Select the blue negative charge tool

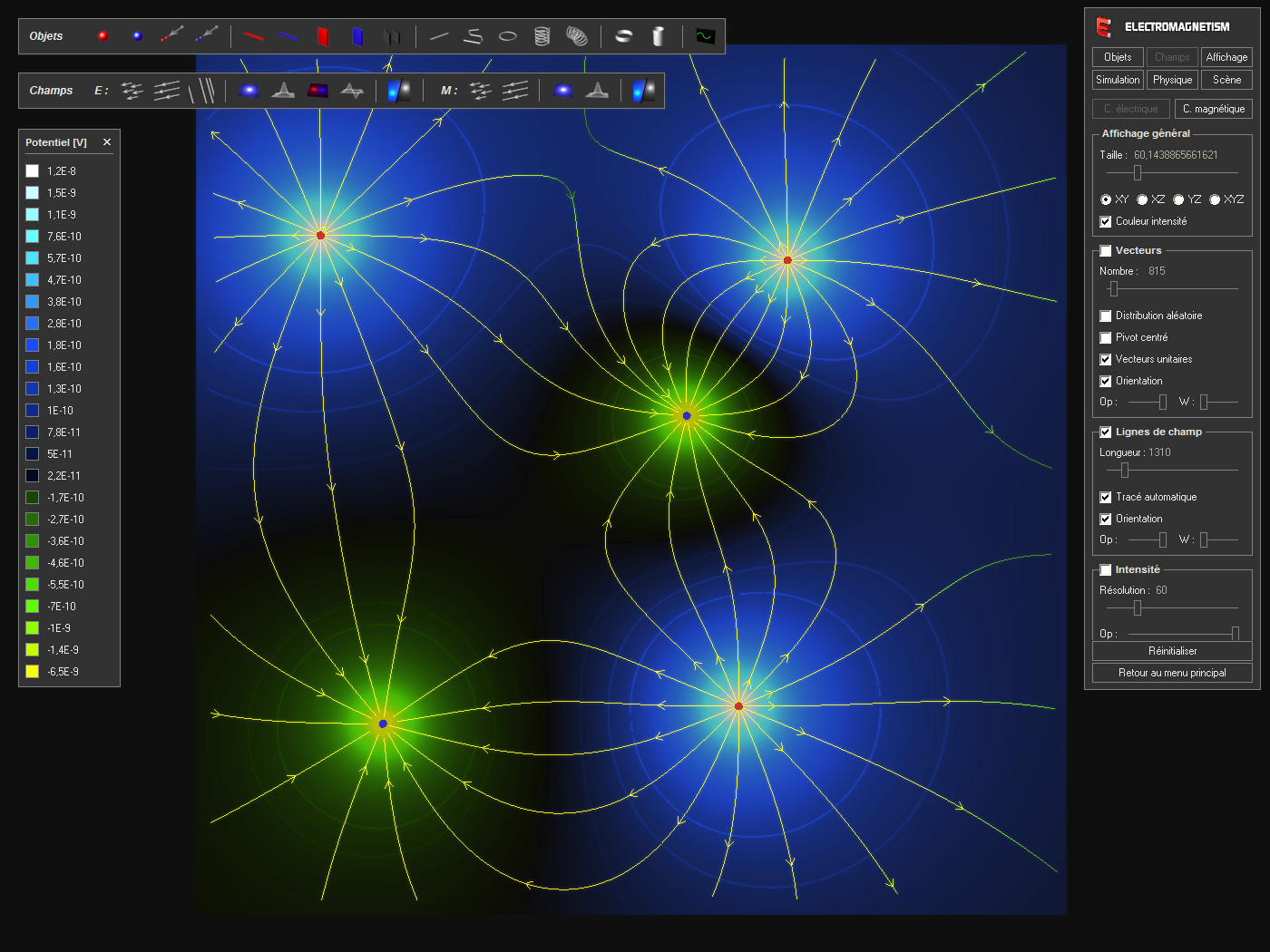pyautogui.click(x=137, y=35)
